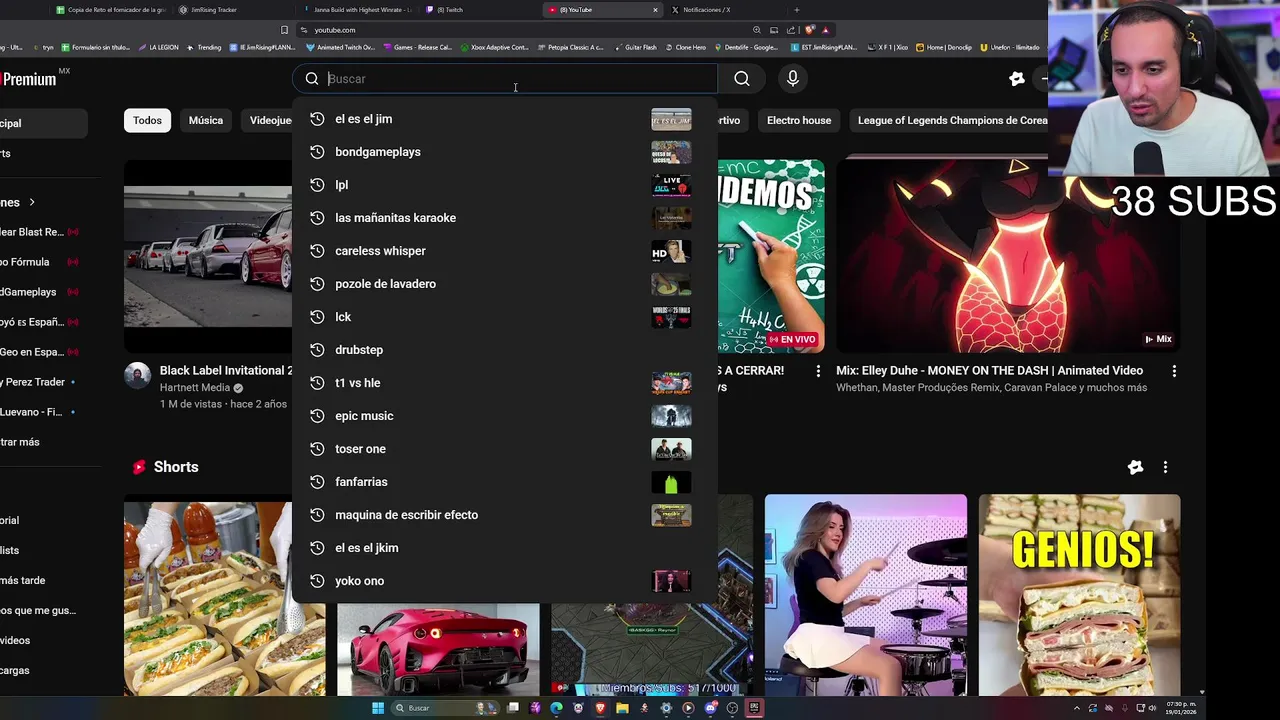Select the 'Electro house' filter chip
This screenshot has width=1280, height=720.
[x=799, y=120]
